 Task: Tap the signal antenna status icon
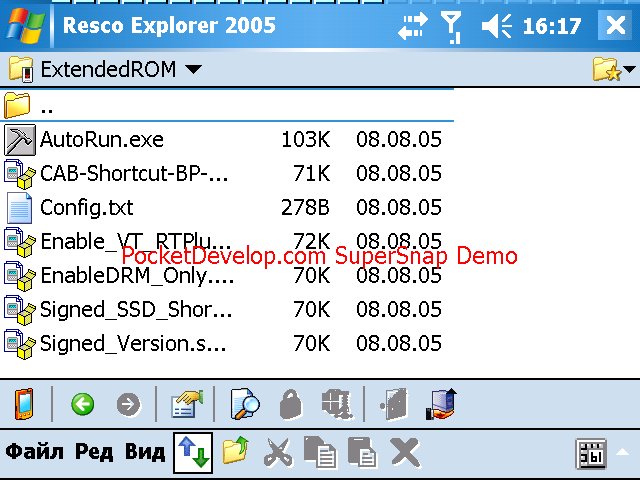451,27
